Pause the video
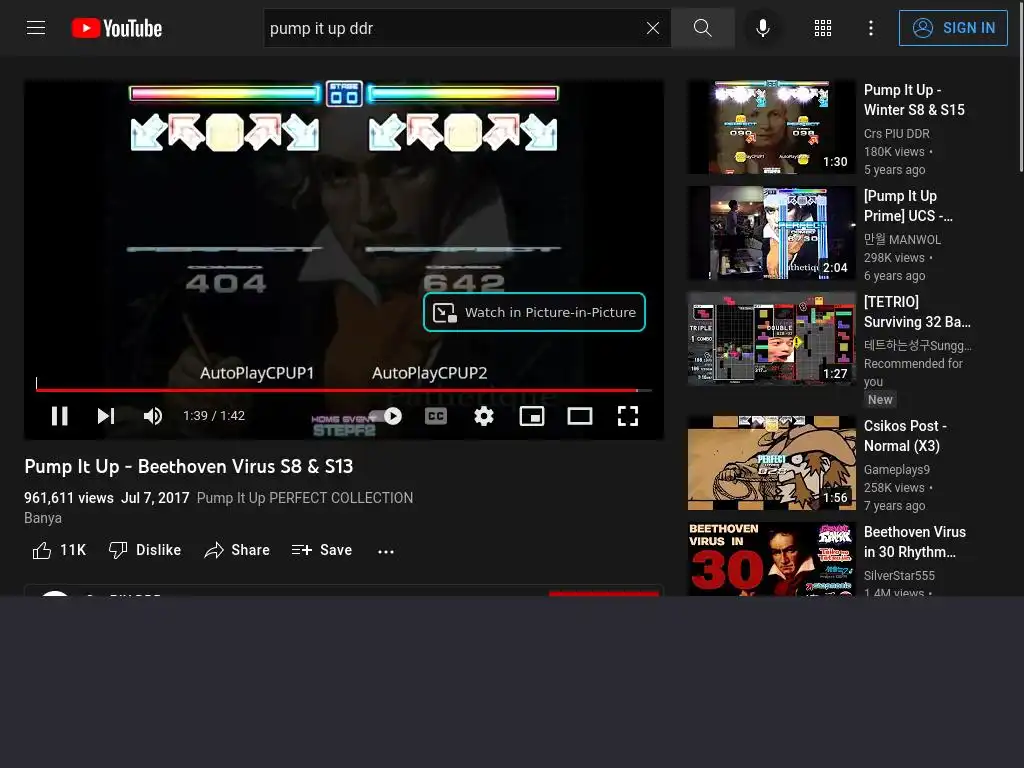Image resolution: width=1024 pixels, height=768 pixels. [59, 416]
